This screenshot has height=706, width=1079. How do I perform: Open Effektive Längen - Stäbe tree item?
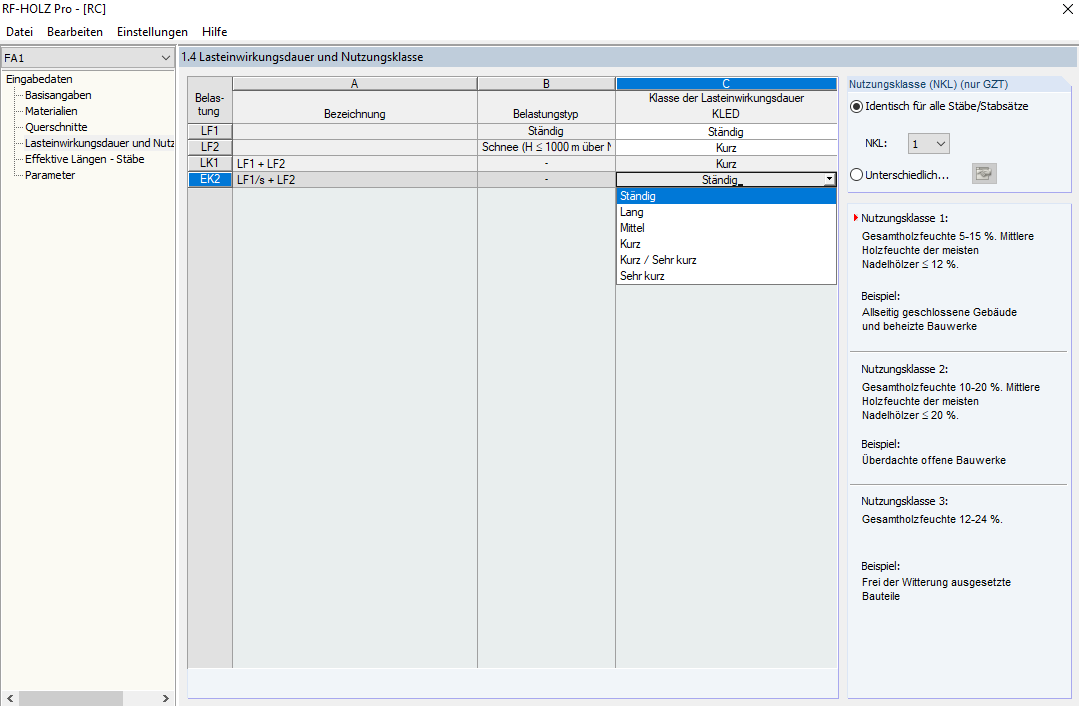pyautogui.click(x=85, y=159)
